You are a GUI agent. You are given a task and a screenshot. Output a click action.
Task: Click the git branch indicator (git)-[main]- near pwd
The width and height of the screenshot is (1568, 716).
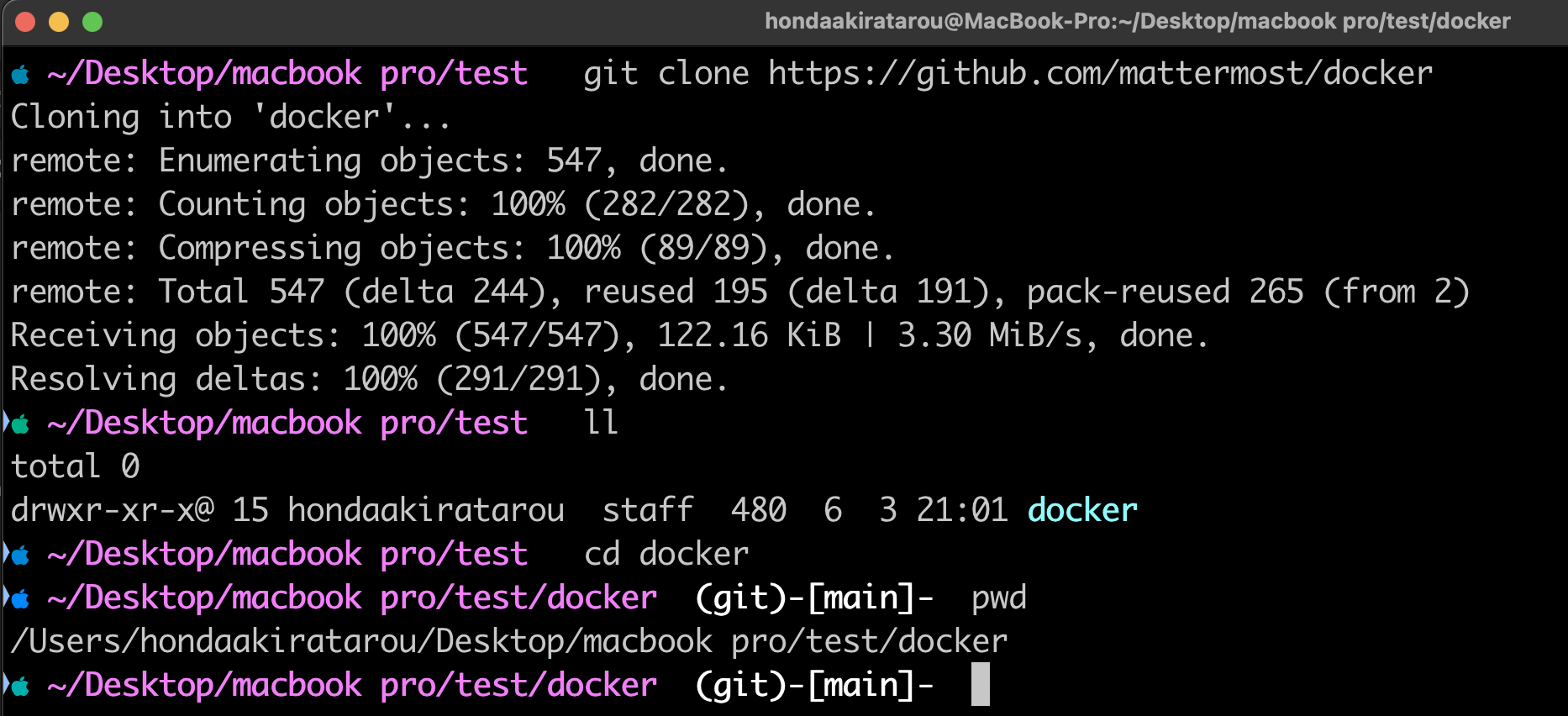click(x=813, y=598)
